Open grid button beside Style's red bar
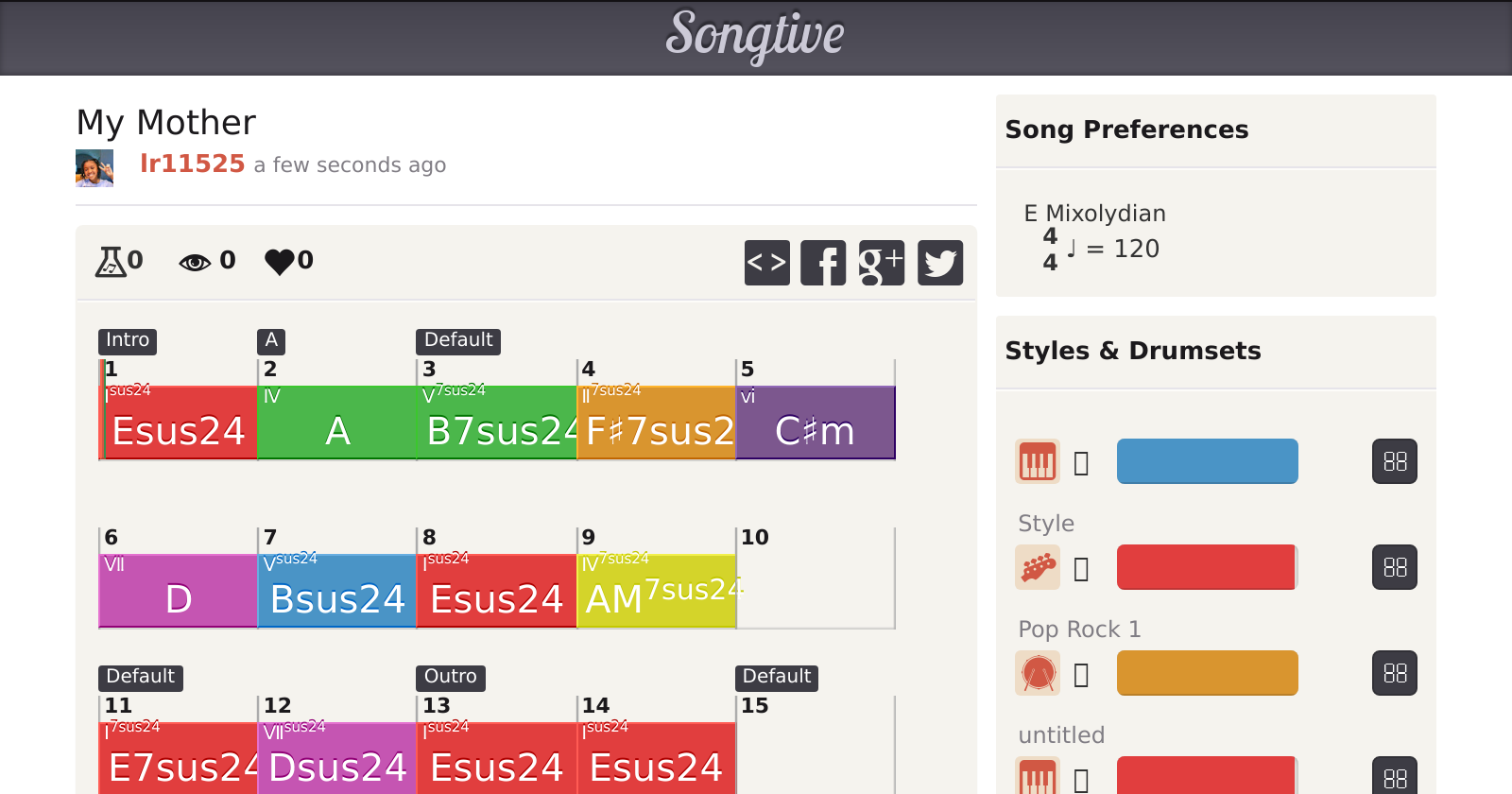1512x794 pixels. pyautogui.click(x=1394, y=568)
